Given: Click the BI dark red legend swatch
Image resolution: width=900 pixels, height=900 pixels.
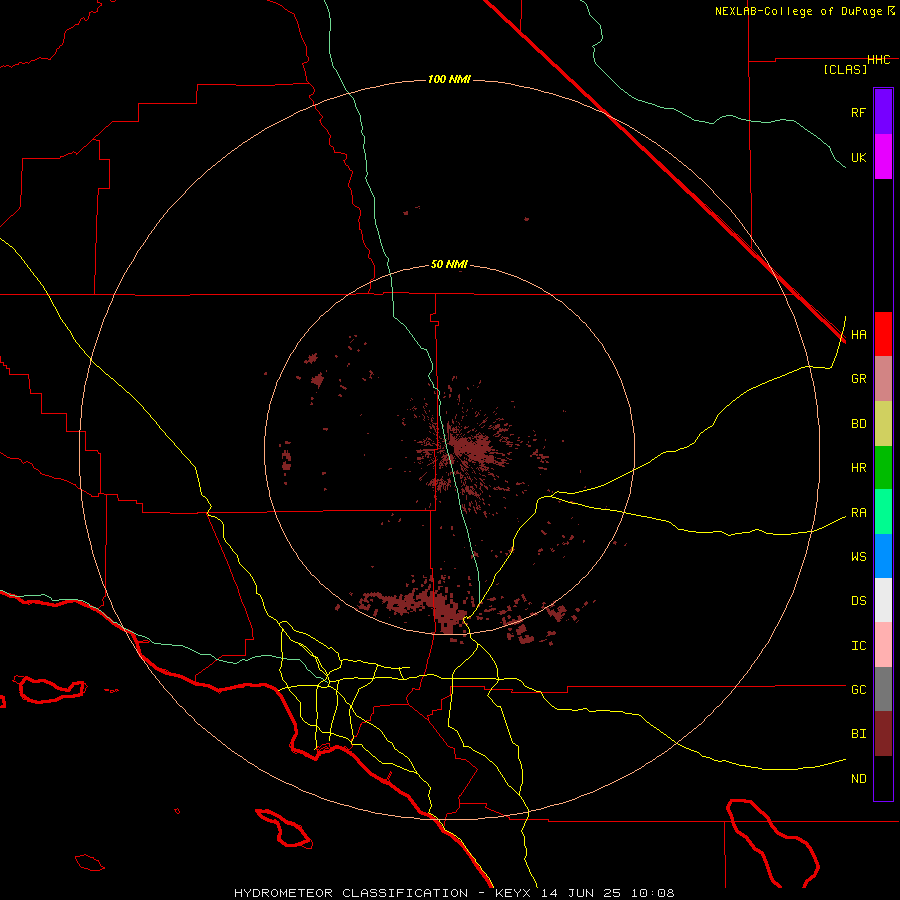Looking at the screenshot, I should [883, 734].
